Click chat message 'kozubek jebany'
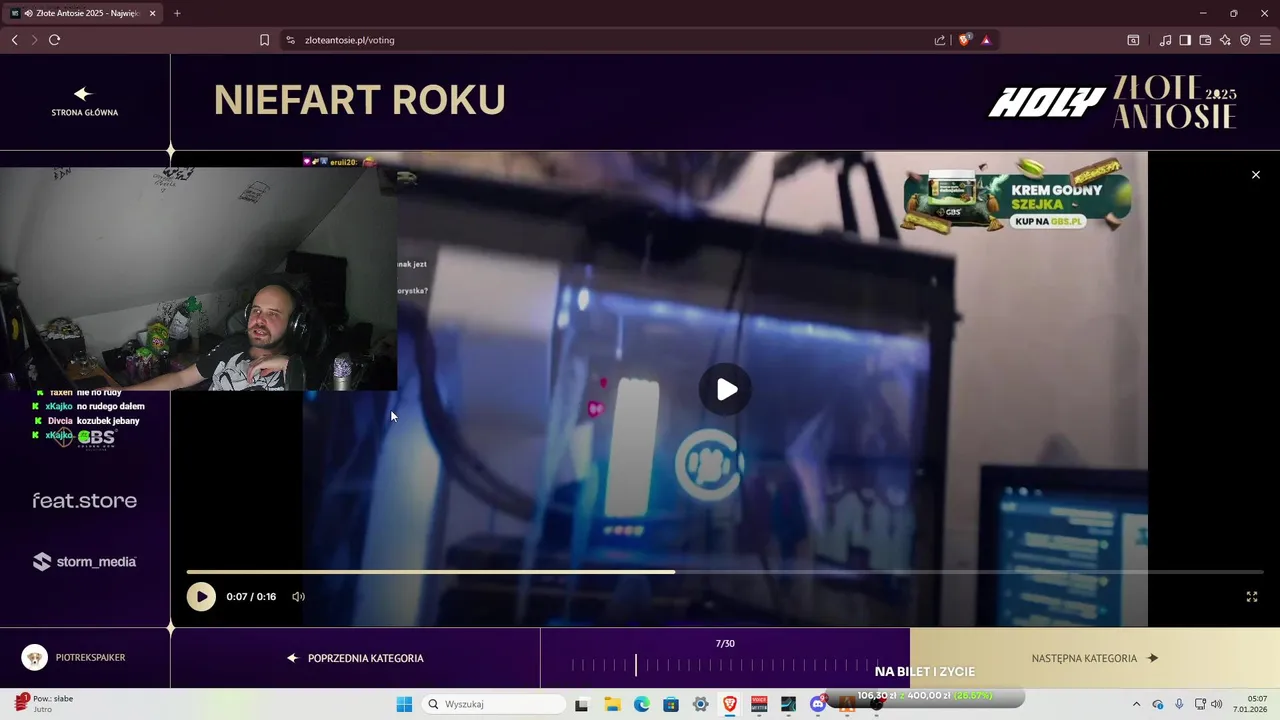 [107, 421]
